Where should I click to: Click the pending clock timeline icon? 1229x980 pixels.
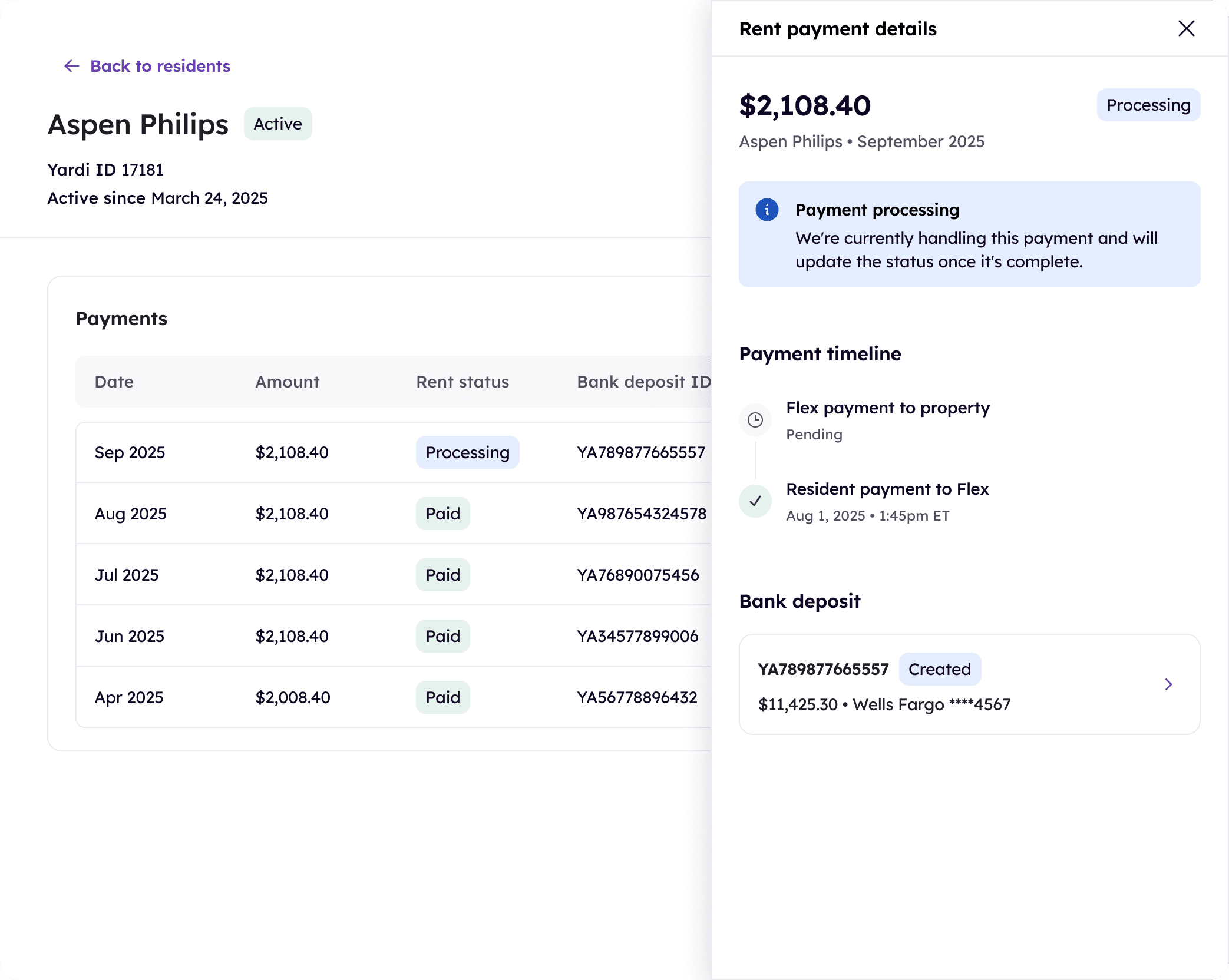[x=755, y=420]
